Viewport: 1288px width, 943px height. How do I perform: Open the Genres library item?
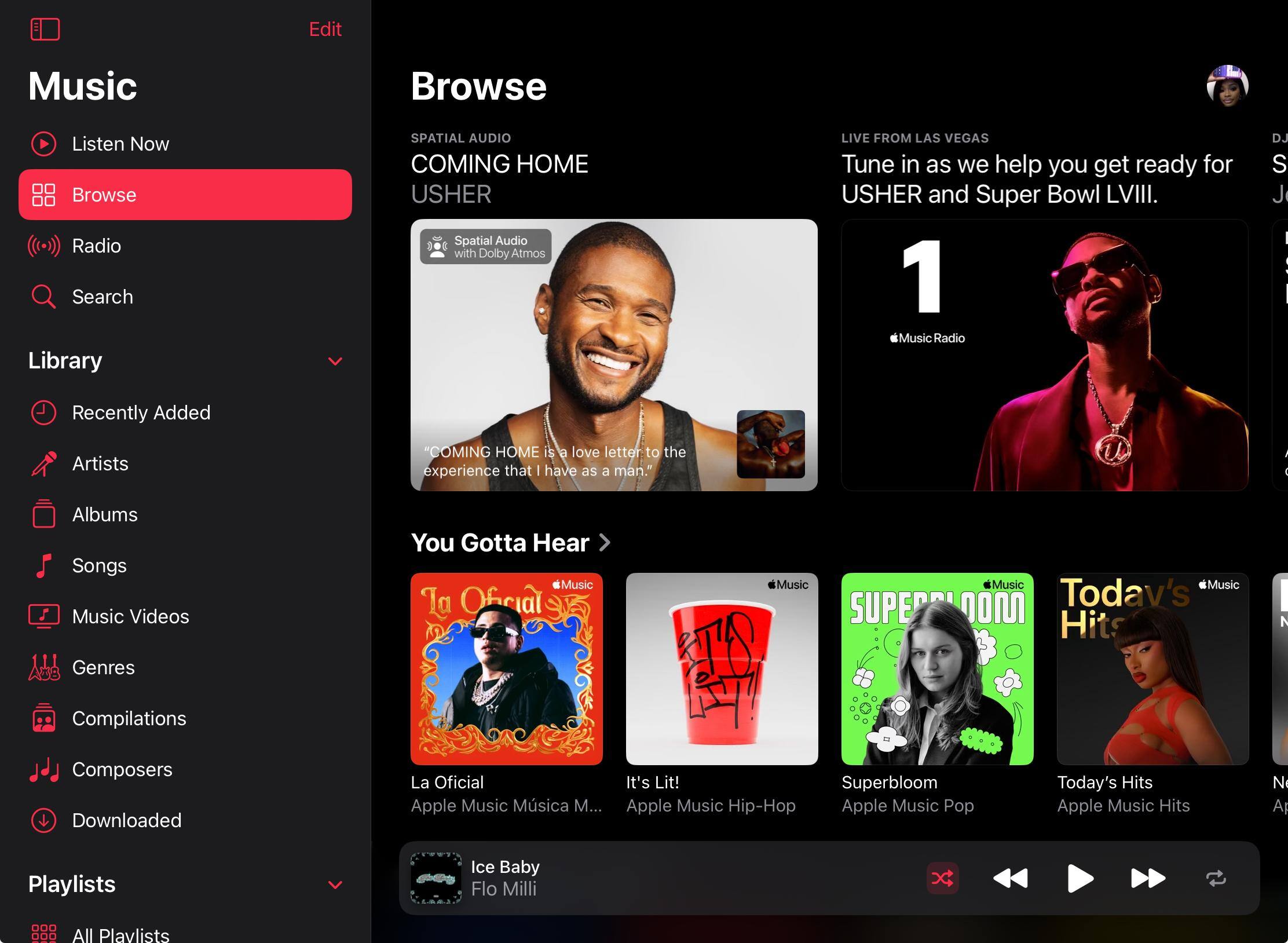click(103, 668)
